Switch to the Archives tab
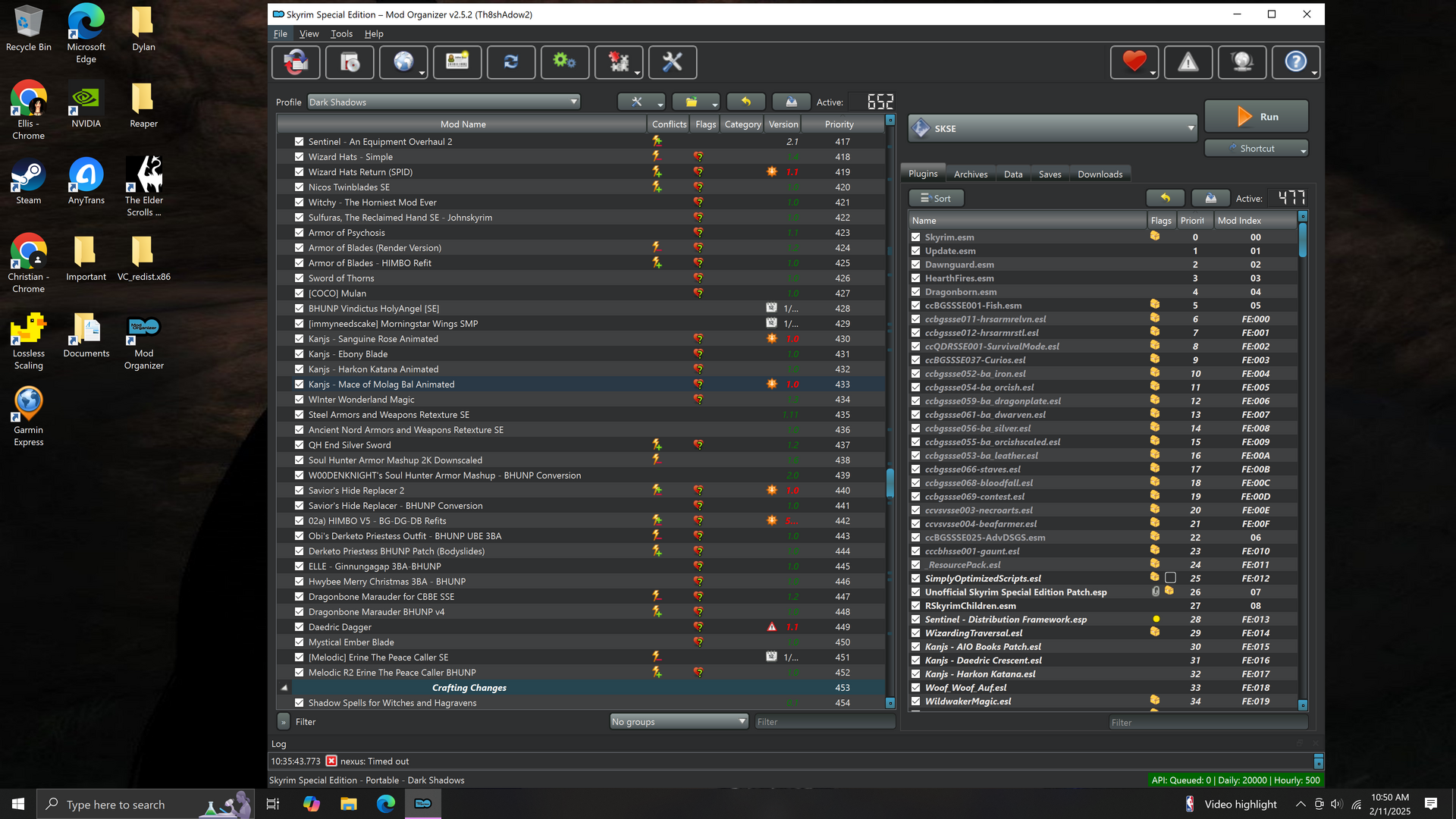Viewport: 1456px width, 819px height. pyautogui.click(x=971, y=174)
